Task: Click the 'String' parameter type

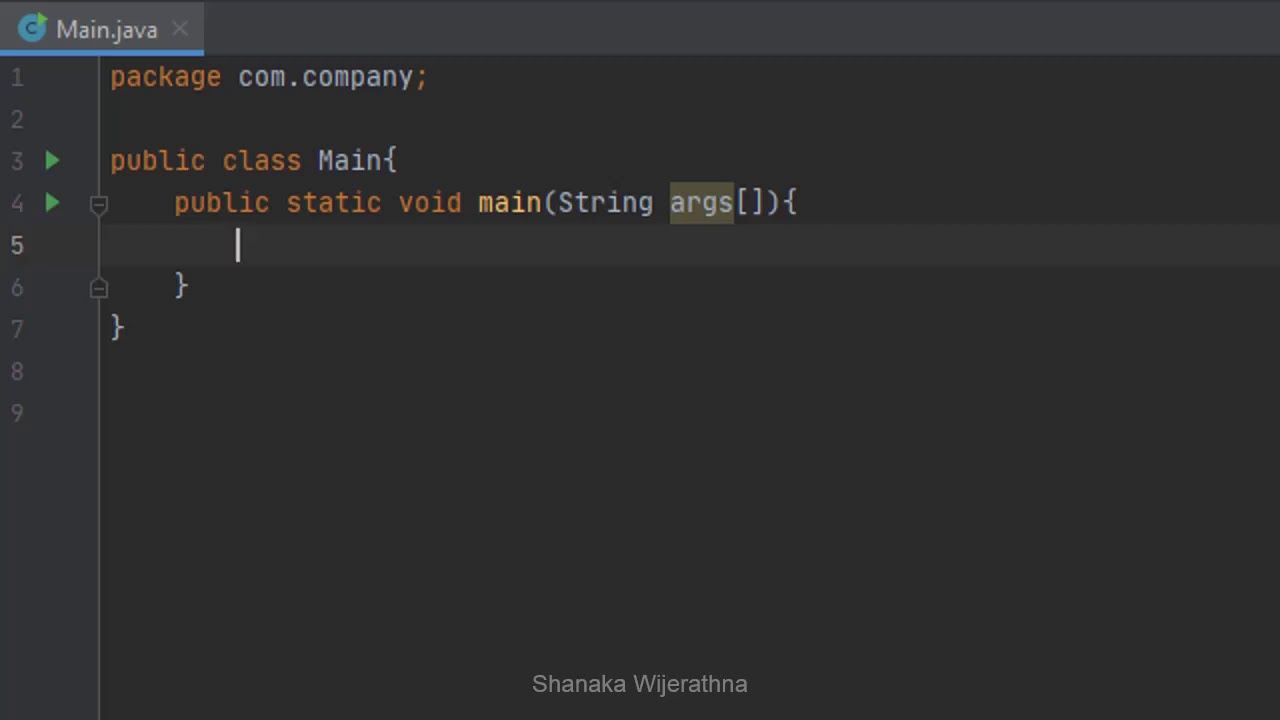Action: [x=605, y=203]
